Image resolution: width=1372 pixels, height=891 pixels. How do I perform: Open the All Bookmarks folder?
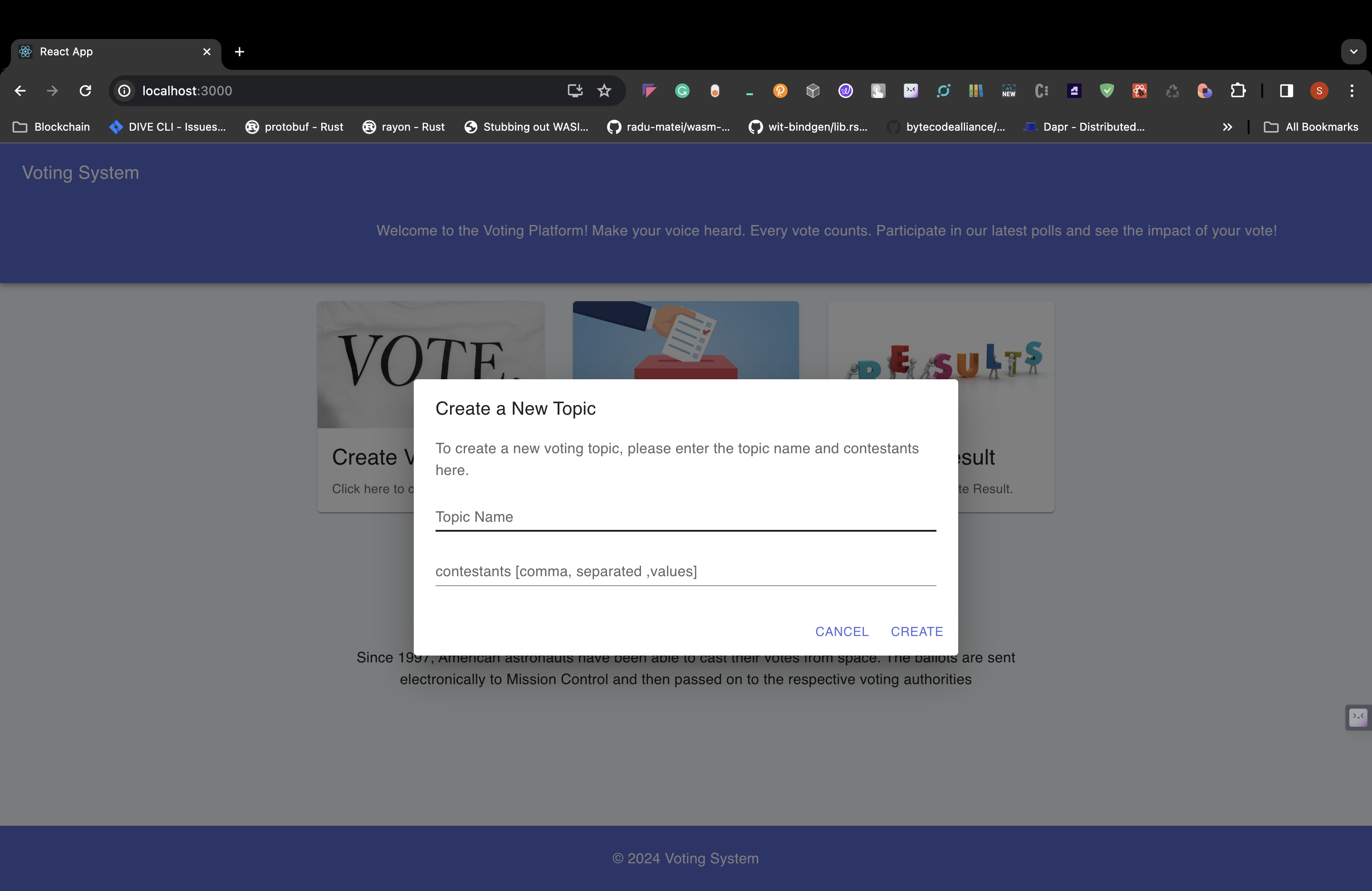tap(1310, 127)
